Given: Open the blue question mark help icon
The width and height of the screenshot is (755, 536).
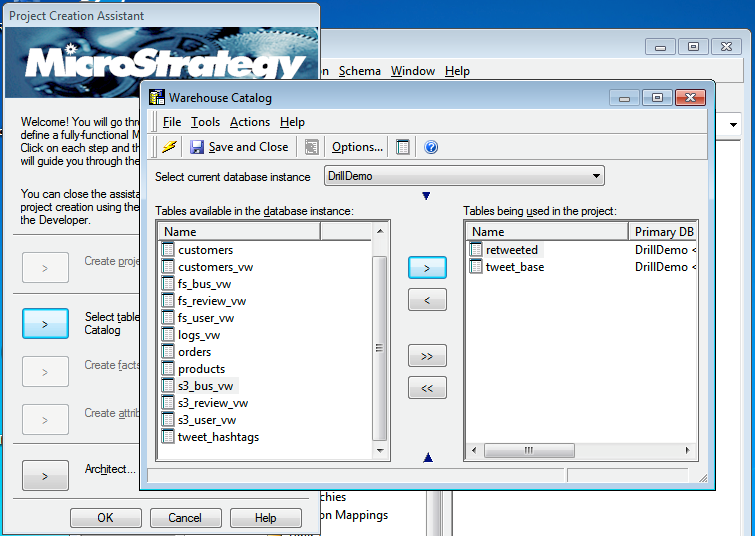Looking at the screenshot, I should [x=431, y=147].
